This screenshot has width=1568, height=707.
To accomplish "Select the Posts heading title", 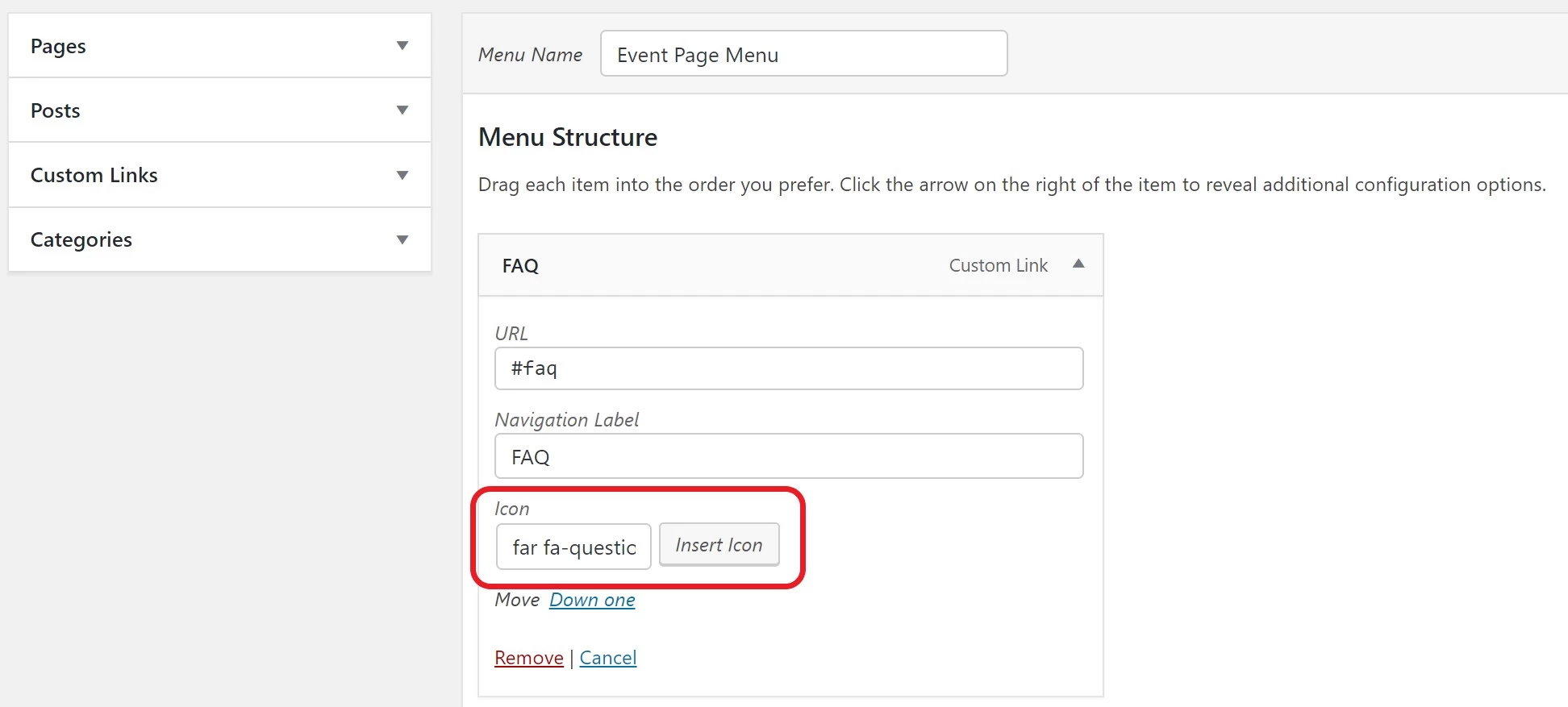I will click(x=56, y=110).
